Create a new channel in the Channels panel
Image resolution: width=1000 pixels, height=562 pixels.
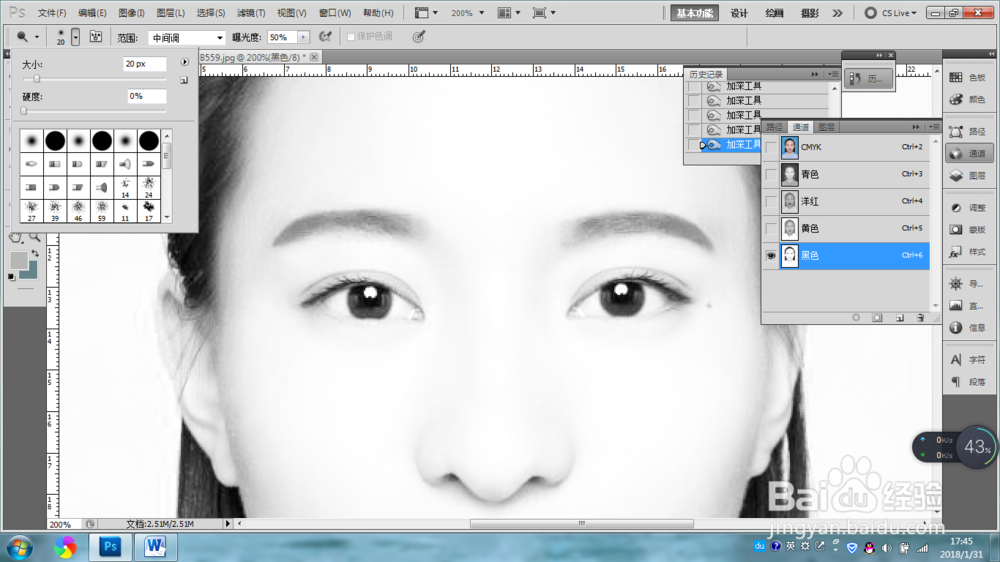899,318
